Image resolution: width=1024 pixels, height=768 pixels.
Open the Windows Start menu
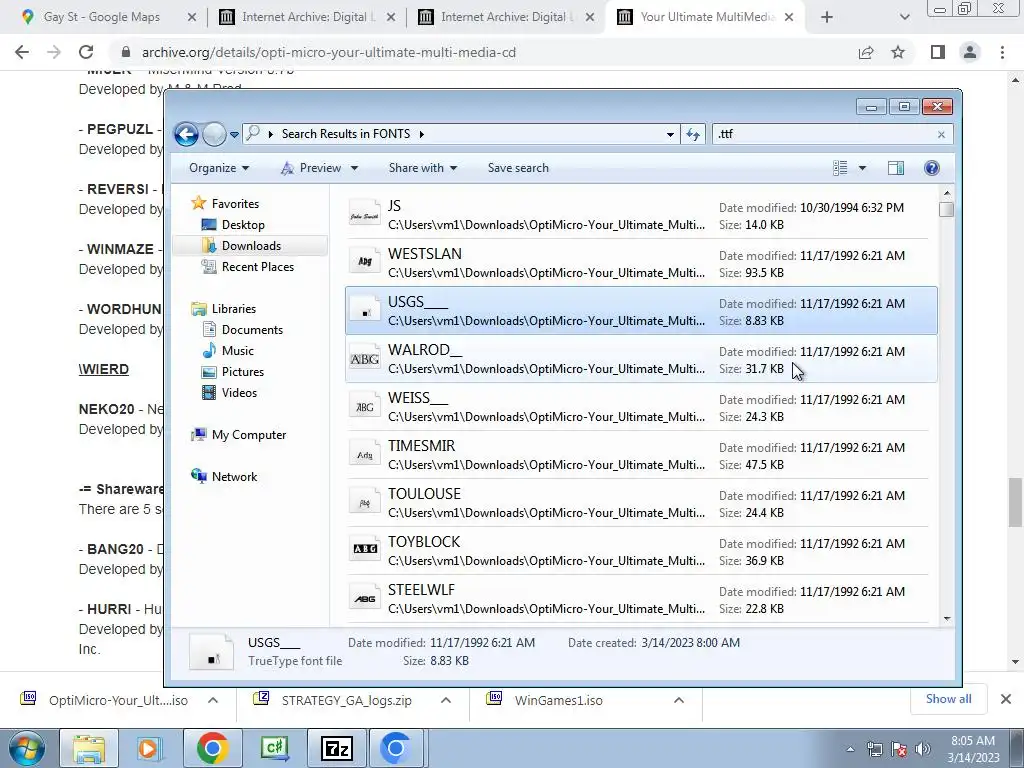[26, 748]
